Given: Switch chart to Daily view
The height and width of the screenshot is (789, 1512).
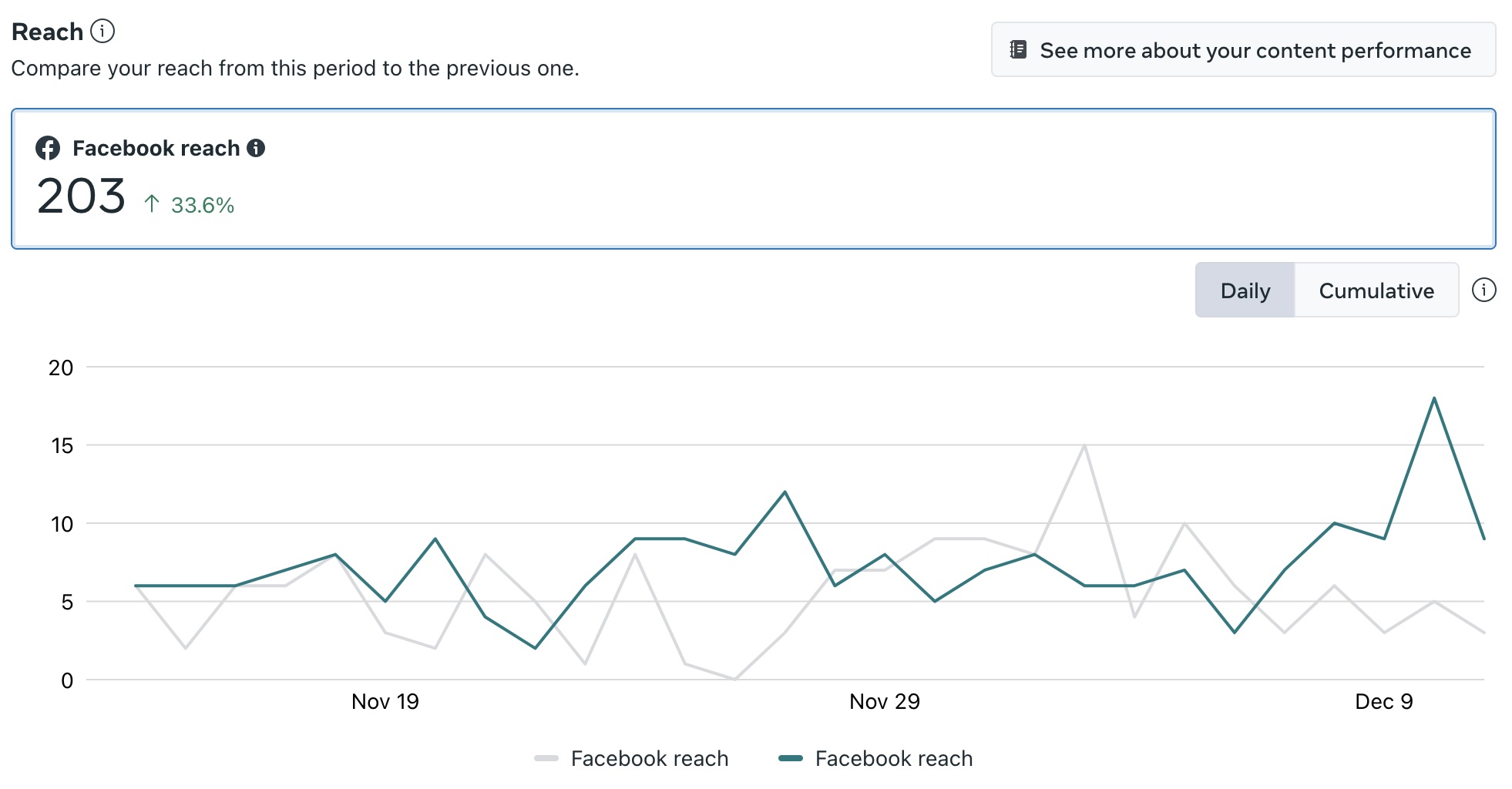Looking at the screenshot, I should point(1245,290).
